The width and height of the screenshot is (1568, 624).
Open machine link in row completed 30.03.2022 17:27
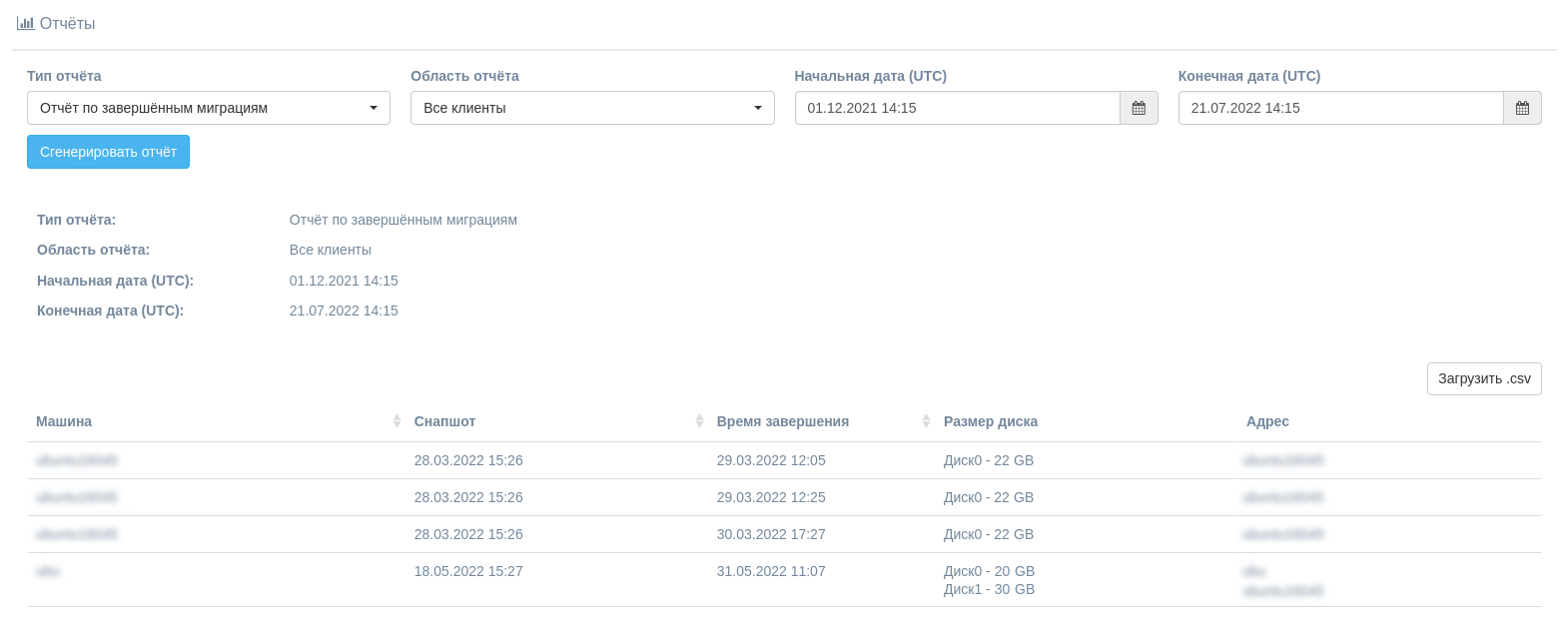coord(77,534)
